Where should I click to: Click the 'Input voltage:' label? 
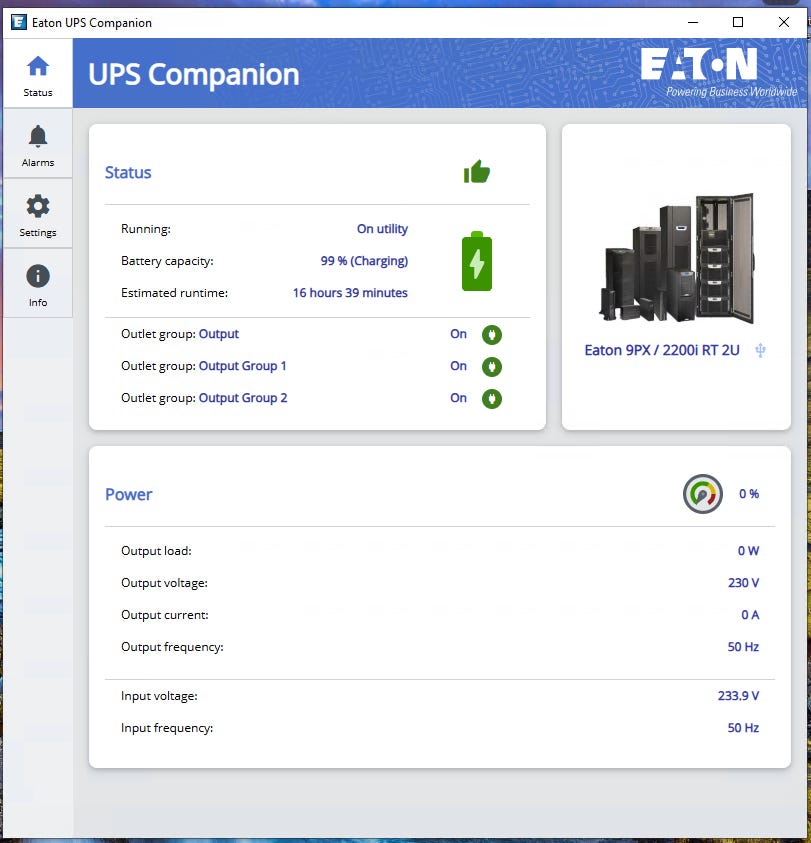click(x=159, y=696)
